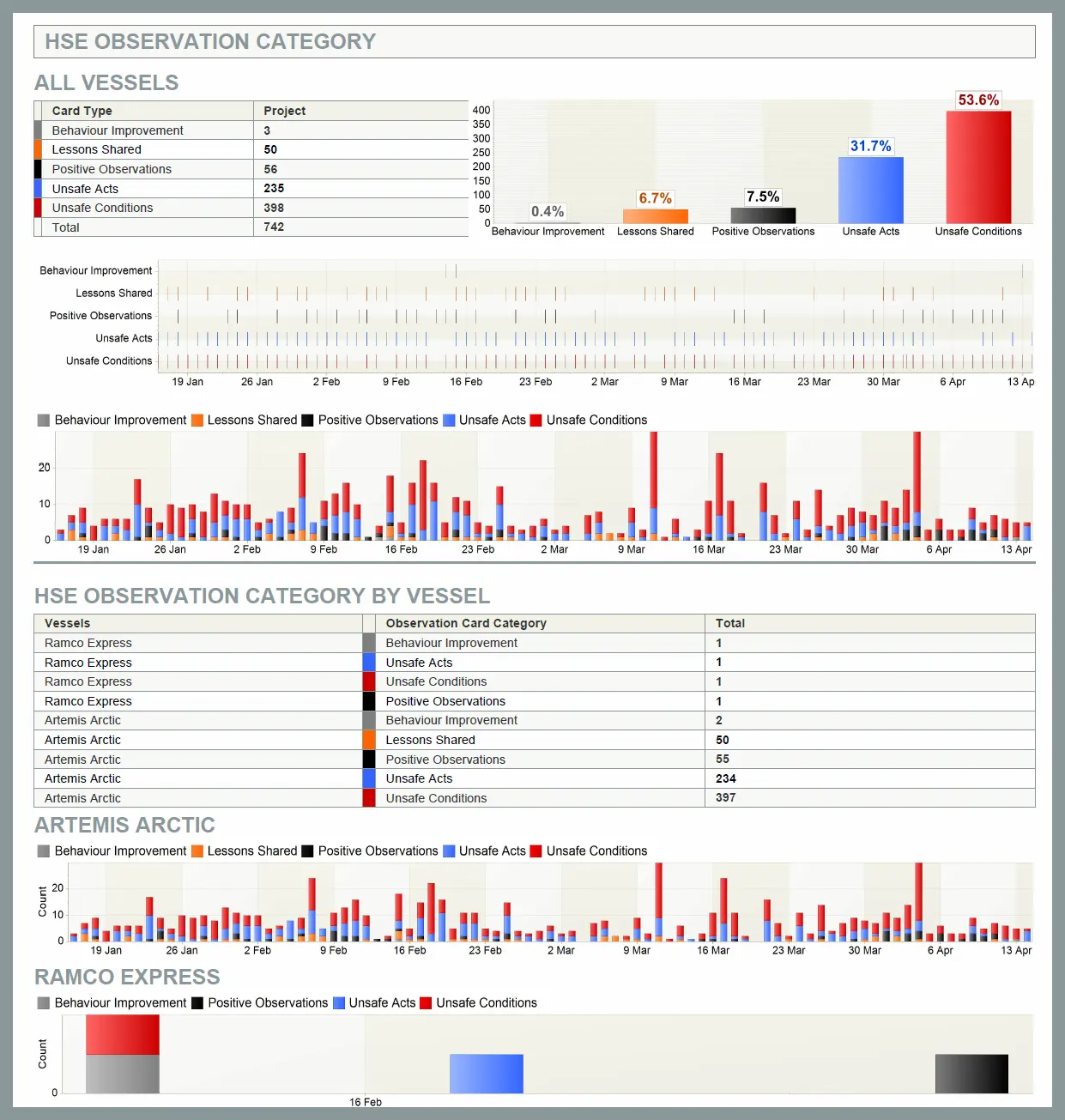Image resolution: width=1065 pixels, height=1120 pixels.
Task: Select Artemis Arctic Lessons Shared row
Action: click(534, 740)
